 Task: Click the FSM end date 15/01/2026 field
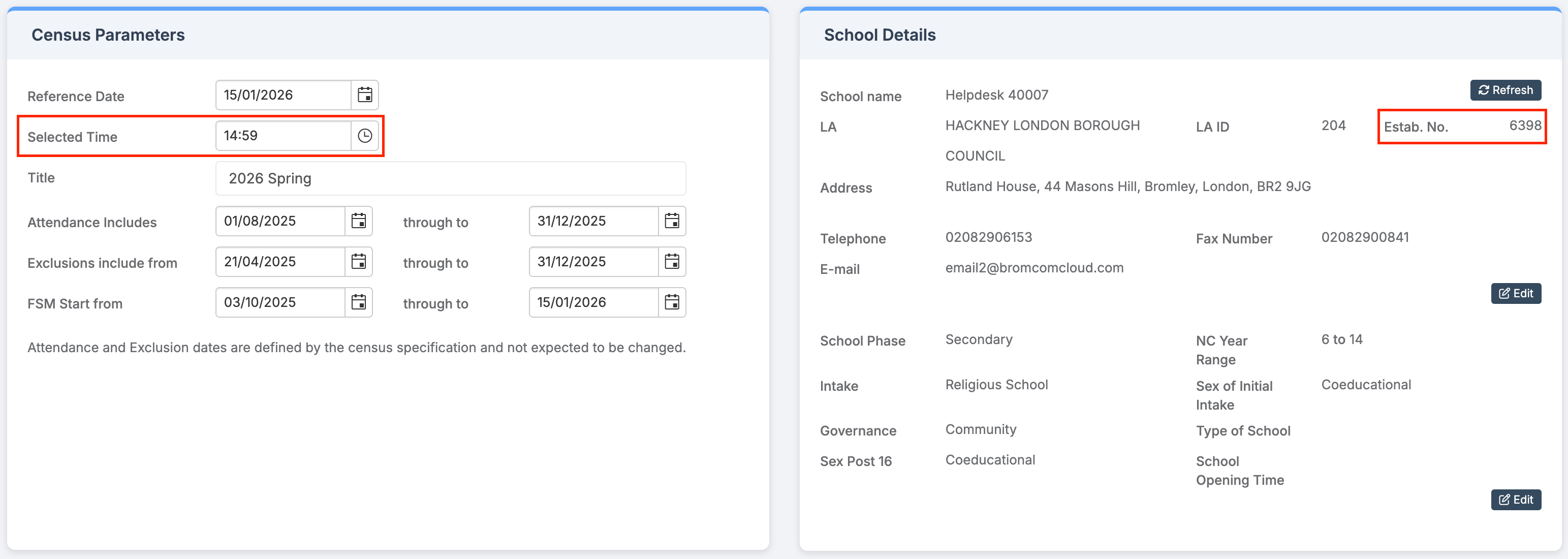(x=593, y=303)
